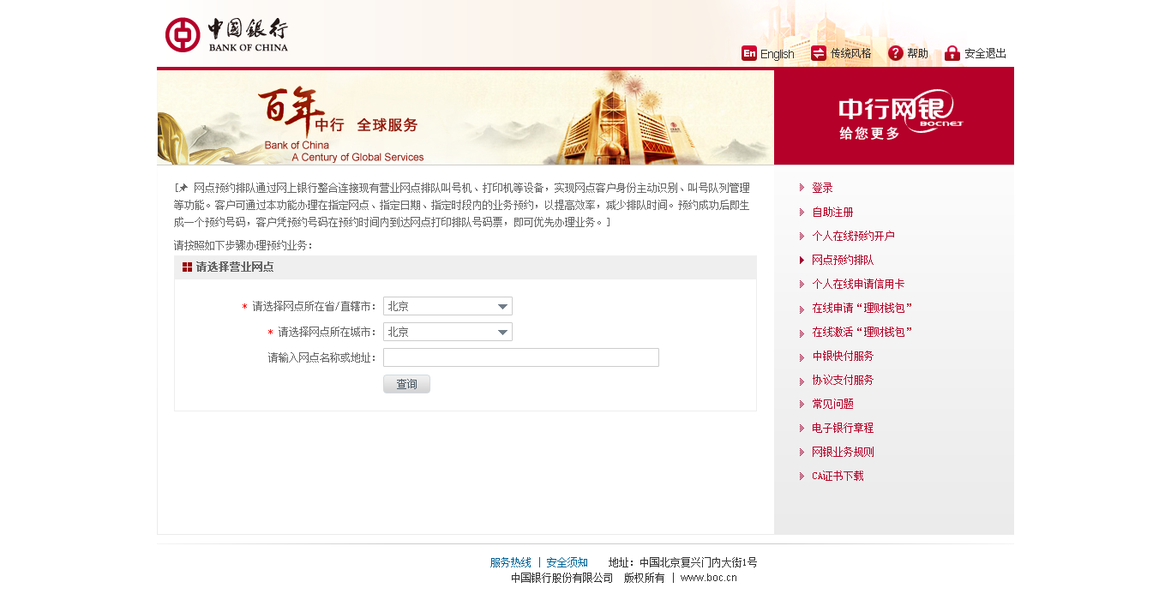Viewport: 1171px width, 600px height.
Task: Select 网点预约排队 menu item
Action: [x=842, y=260]
